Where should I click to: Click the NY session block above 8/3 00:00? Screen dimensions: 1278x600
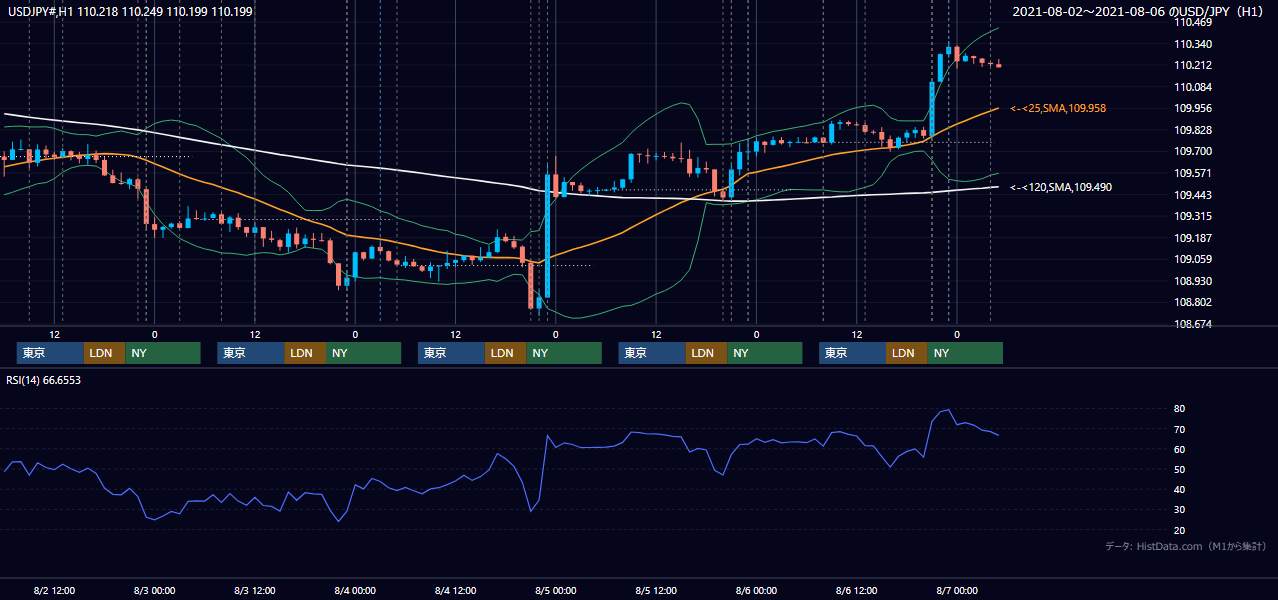[163, 353]
